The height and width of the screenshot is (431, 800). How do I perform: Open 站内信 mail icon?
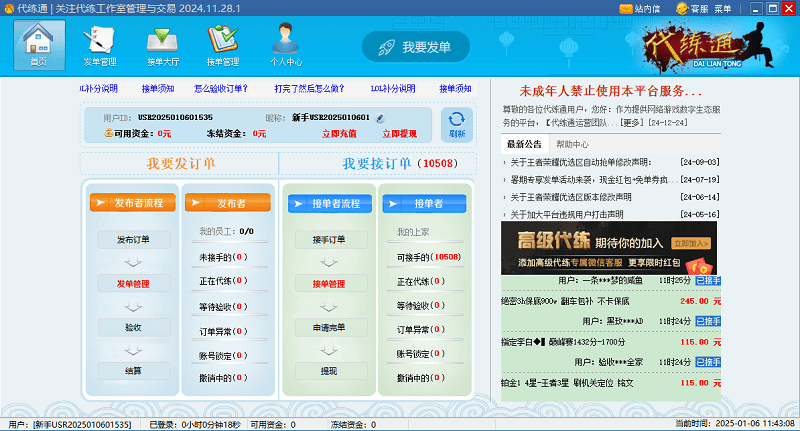click(640, 9)
